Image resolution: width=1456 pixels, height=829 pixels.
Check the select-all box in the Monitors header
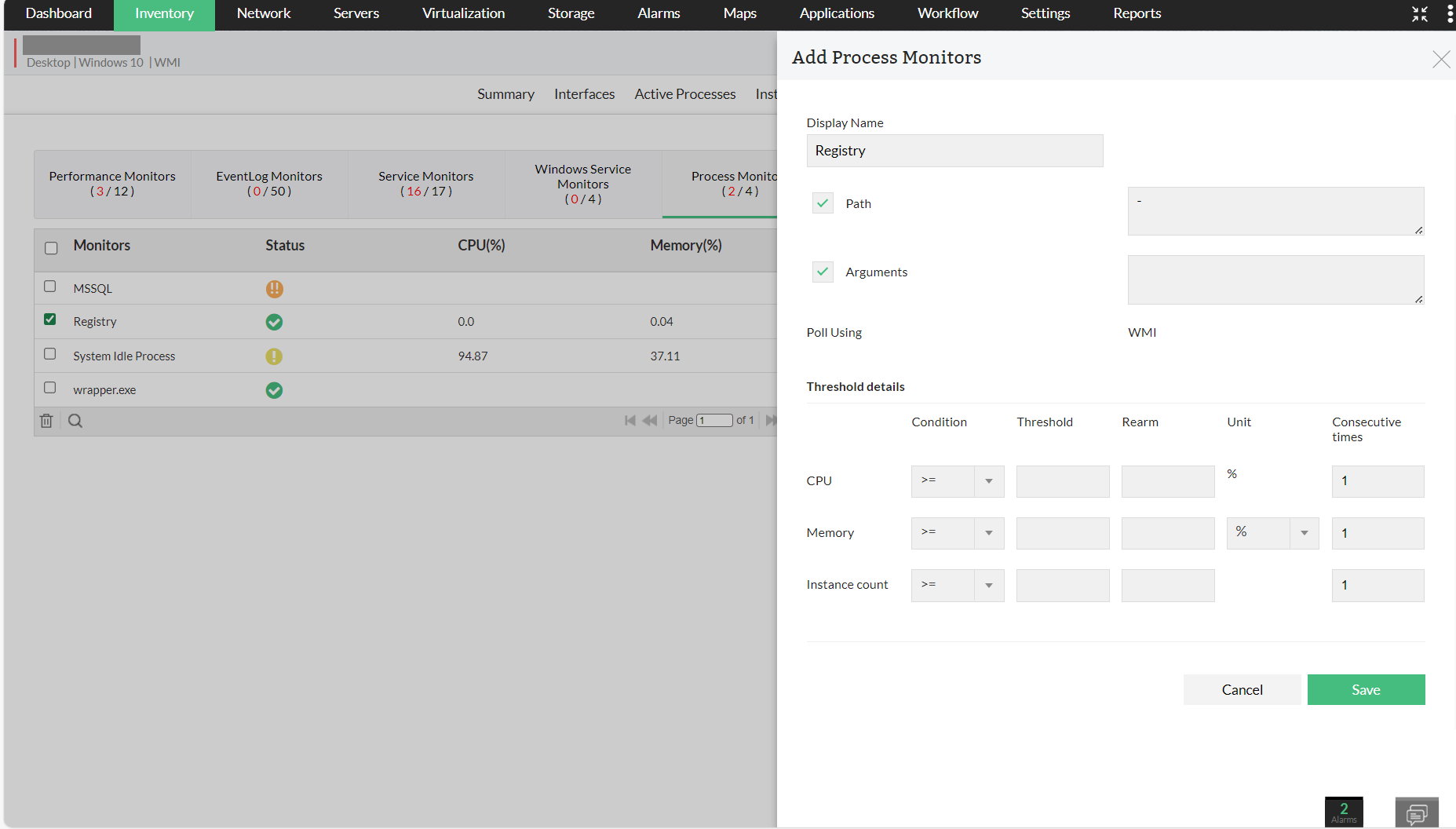pyautogui.click(x=51, y=247)
